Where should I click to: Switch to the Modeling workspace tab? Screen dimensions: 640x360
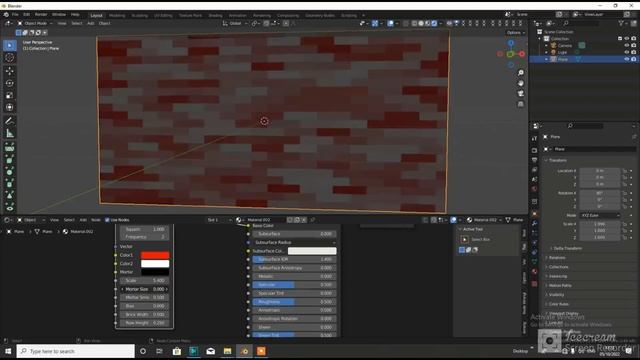(117, 16)
